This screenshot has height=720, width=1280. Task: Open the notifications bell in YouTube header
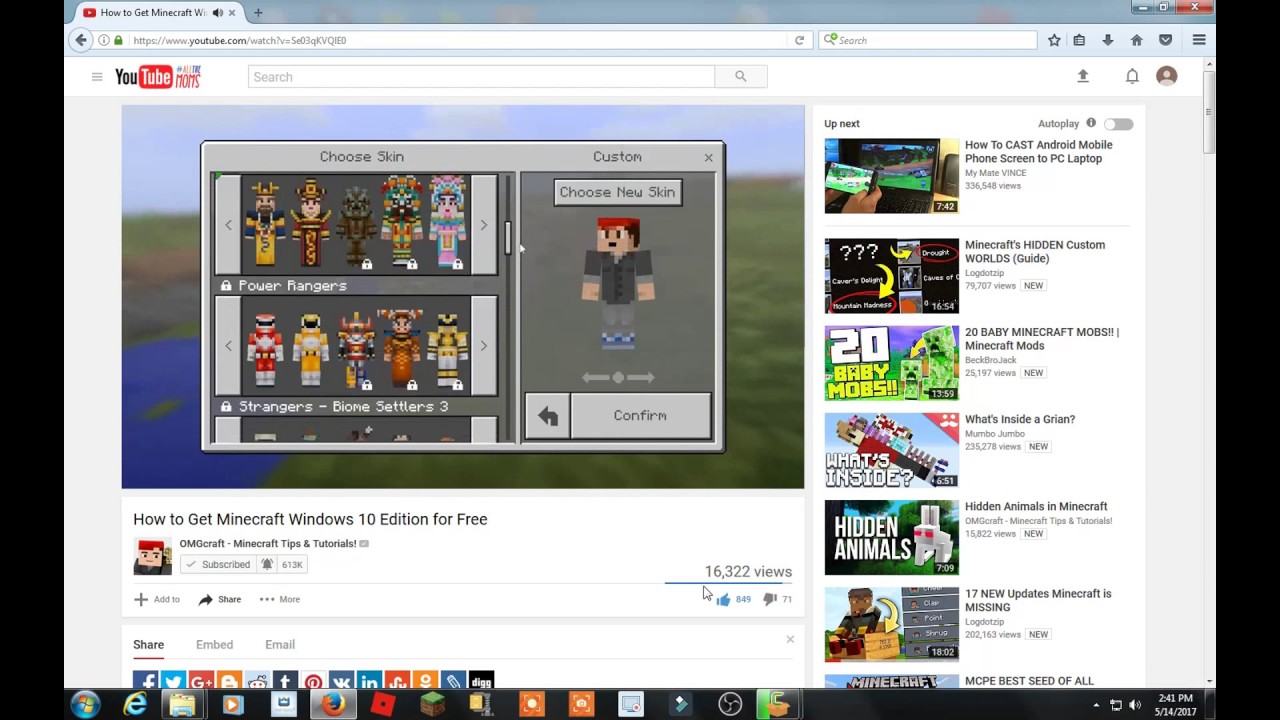(1132, 76)
